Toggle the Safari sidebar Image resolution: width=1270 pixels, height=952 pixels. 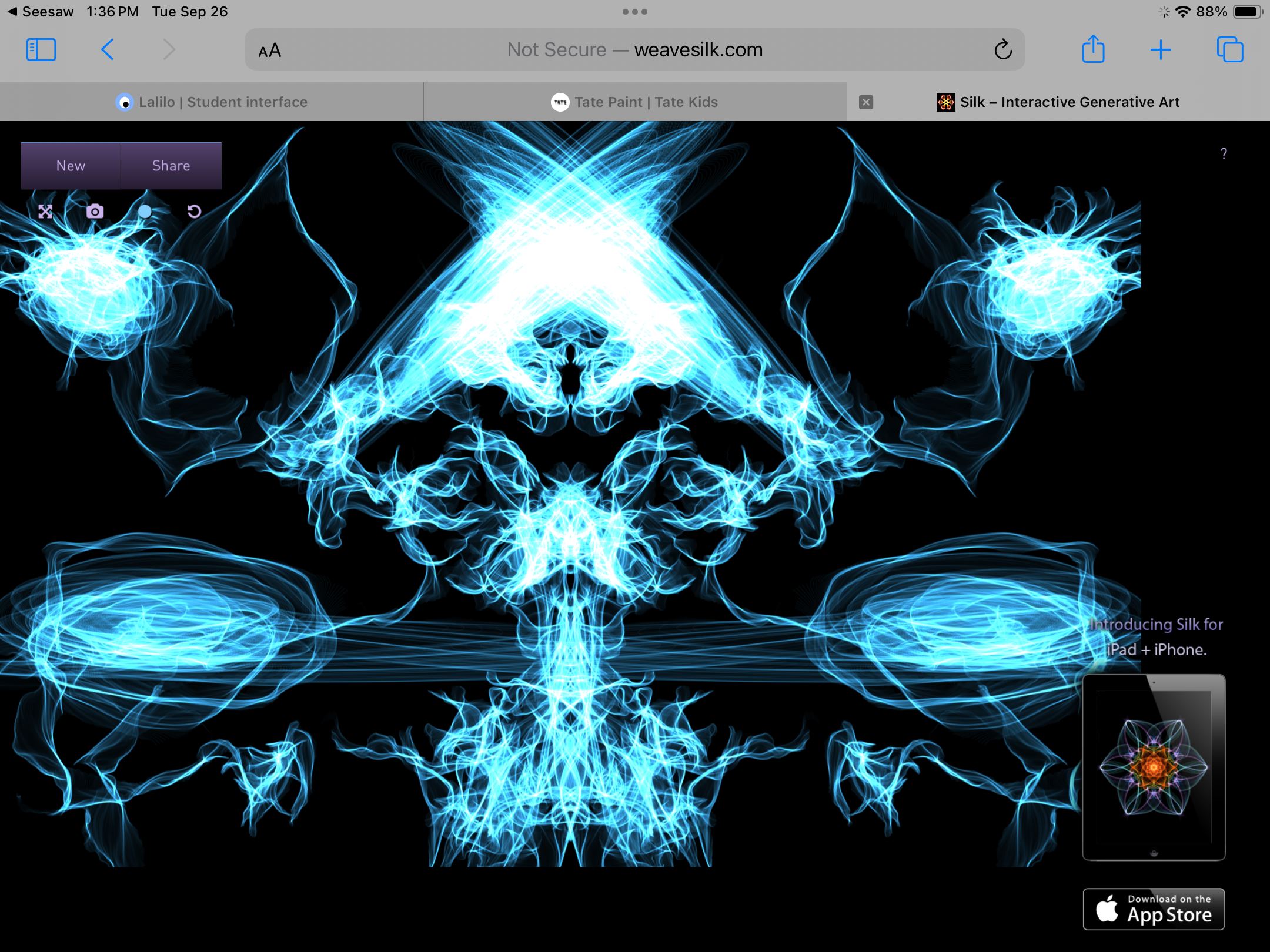[x=41, y=50]
